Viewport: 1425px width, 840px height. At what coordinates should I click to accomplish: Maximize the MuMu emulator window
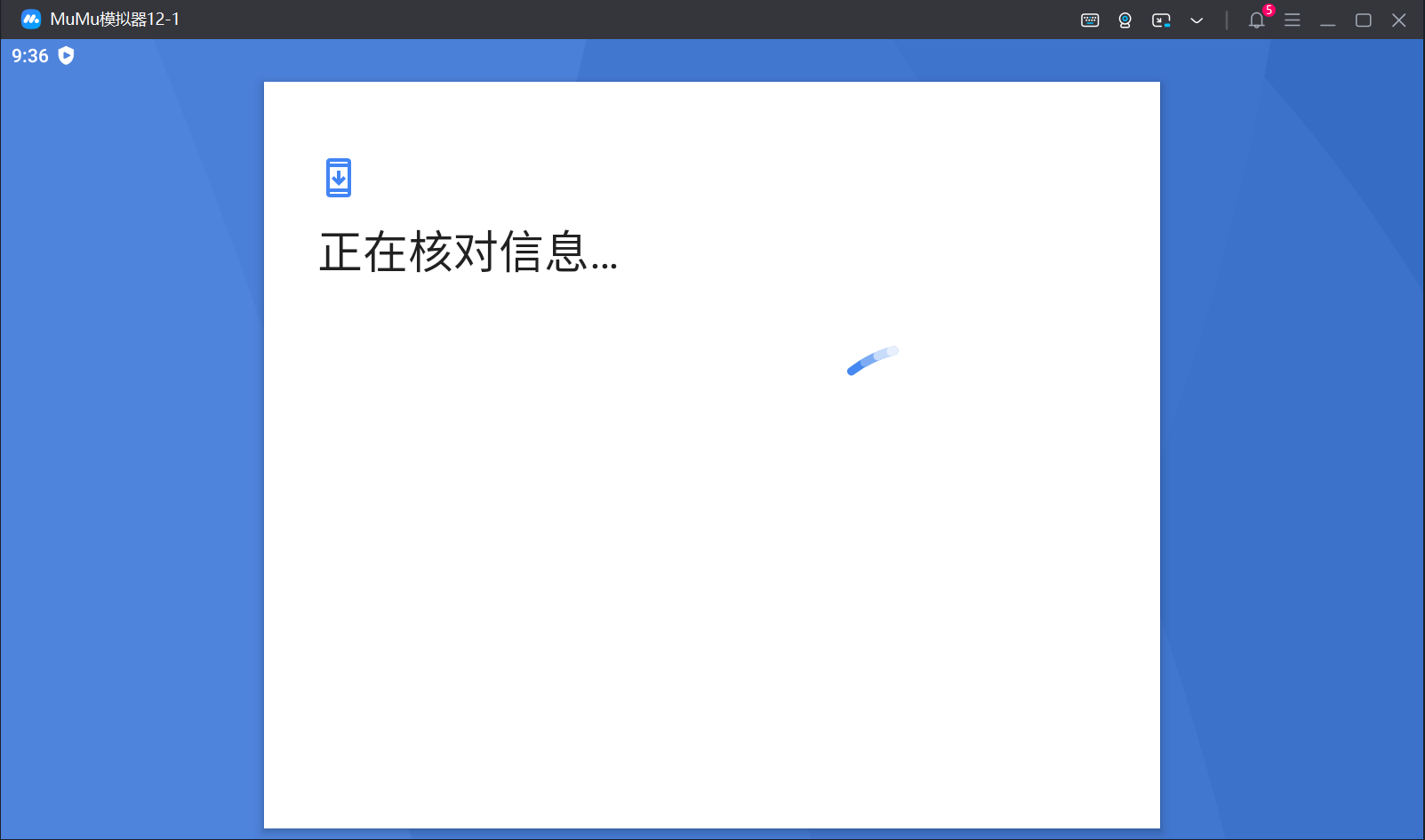point(1364,20)
